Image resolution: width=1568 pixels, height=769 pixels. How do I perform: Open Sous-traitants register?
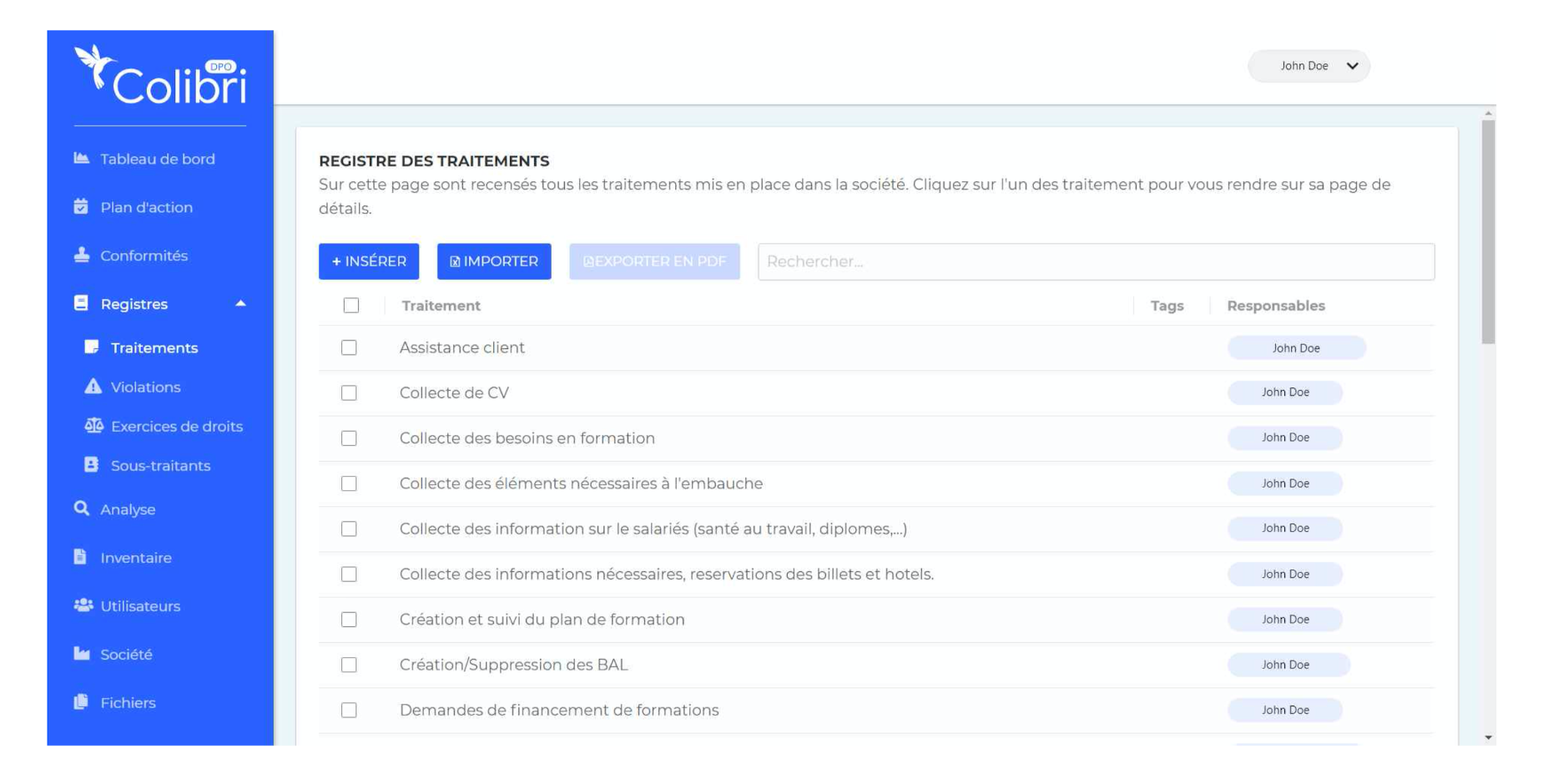[161, 465]
